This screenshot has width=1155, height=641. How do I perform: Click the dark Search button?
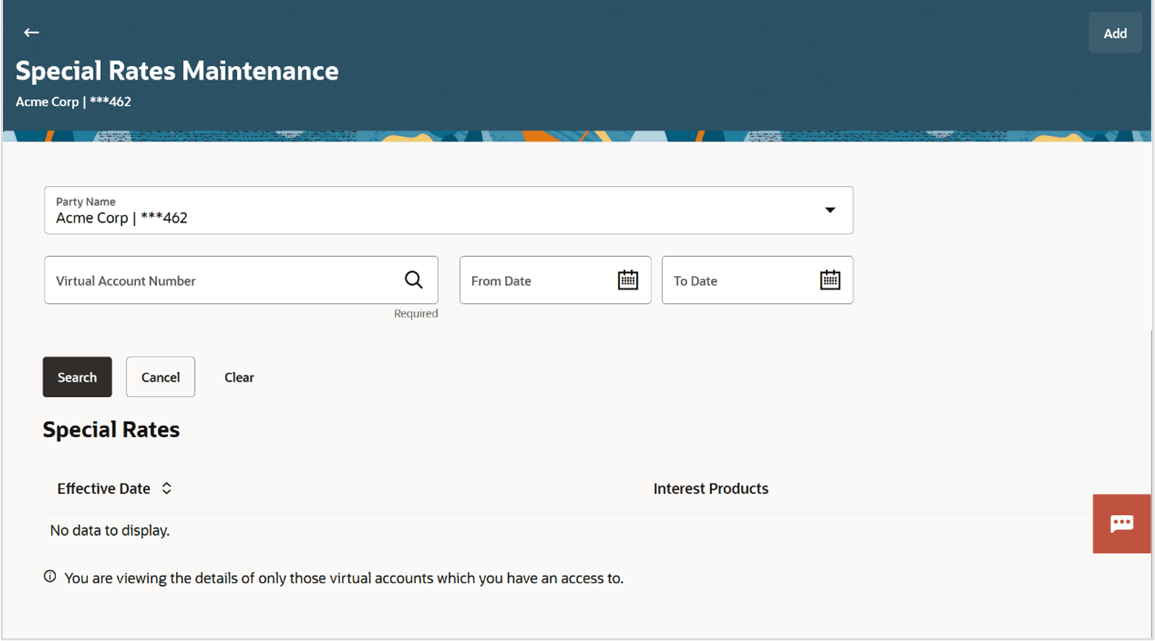[77, 377]
